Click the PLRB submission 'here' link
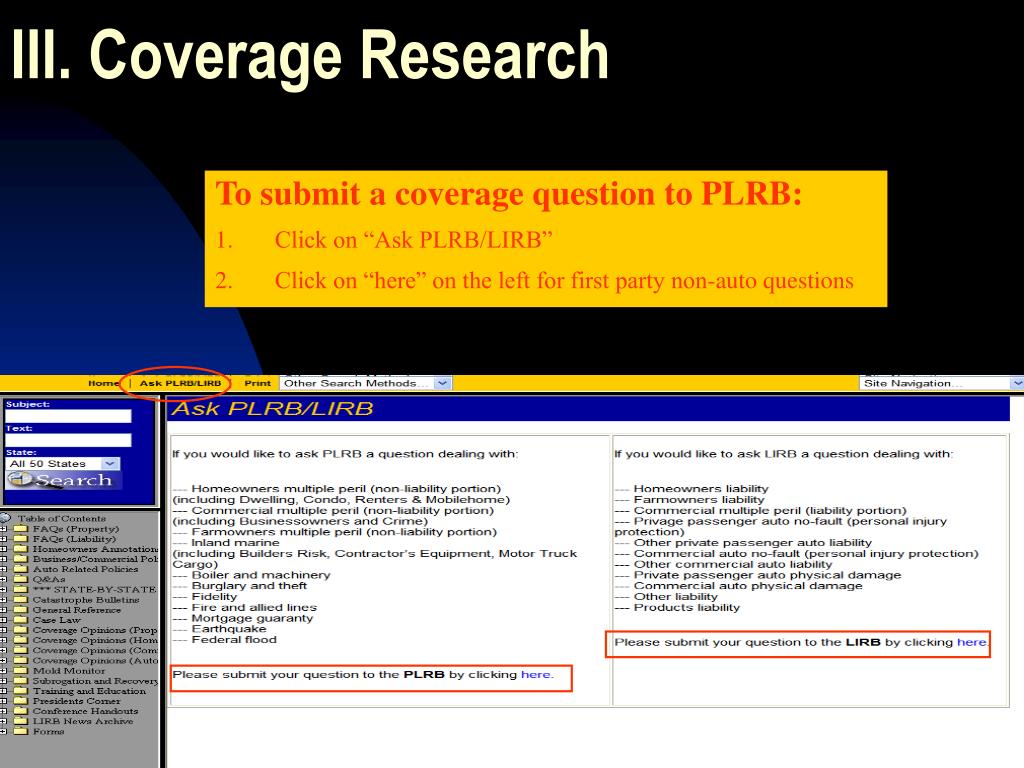Viewport: 1024px width, 768px height. pos(536,675)
